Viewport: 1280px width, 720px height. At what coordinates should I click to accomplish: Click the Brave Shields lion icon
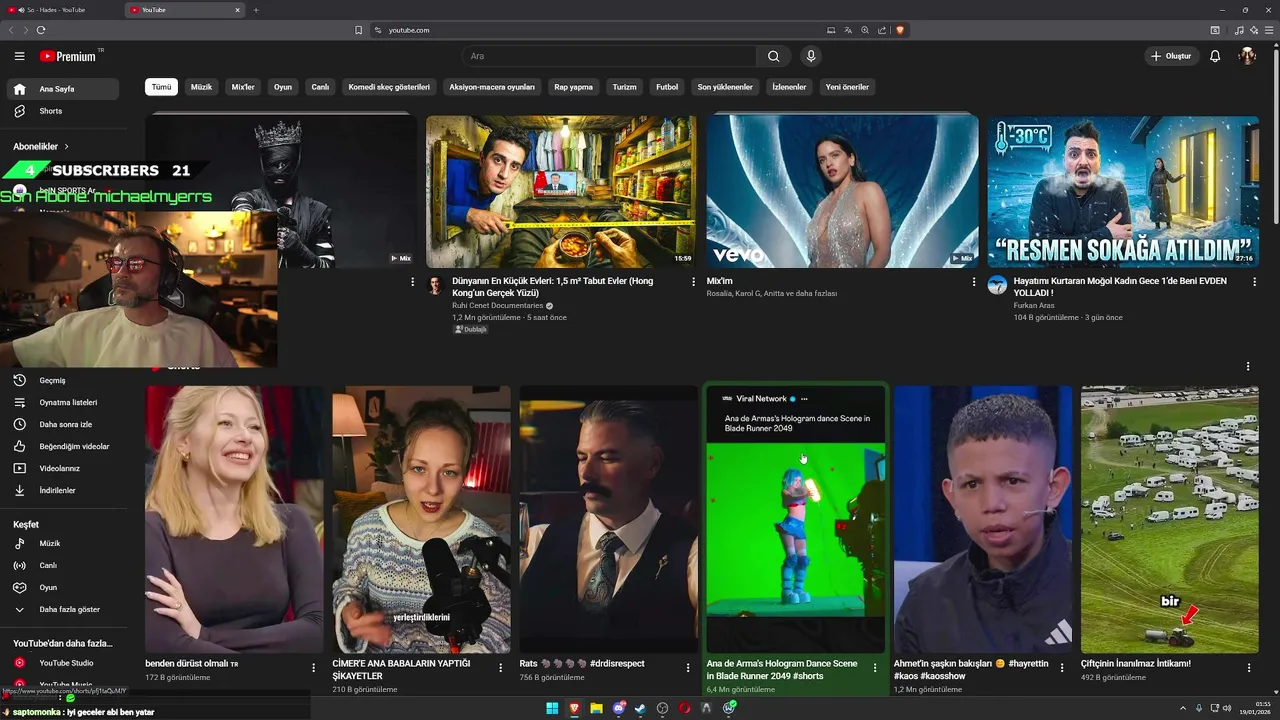[900, 30]
